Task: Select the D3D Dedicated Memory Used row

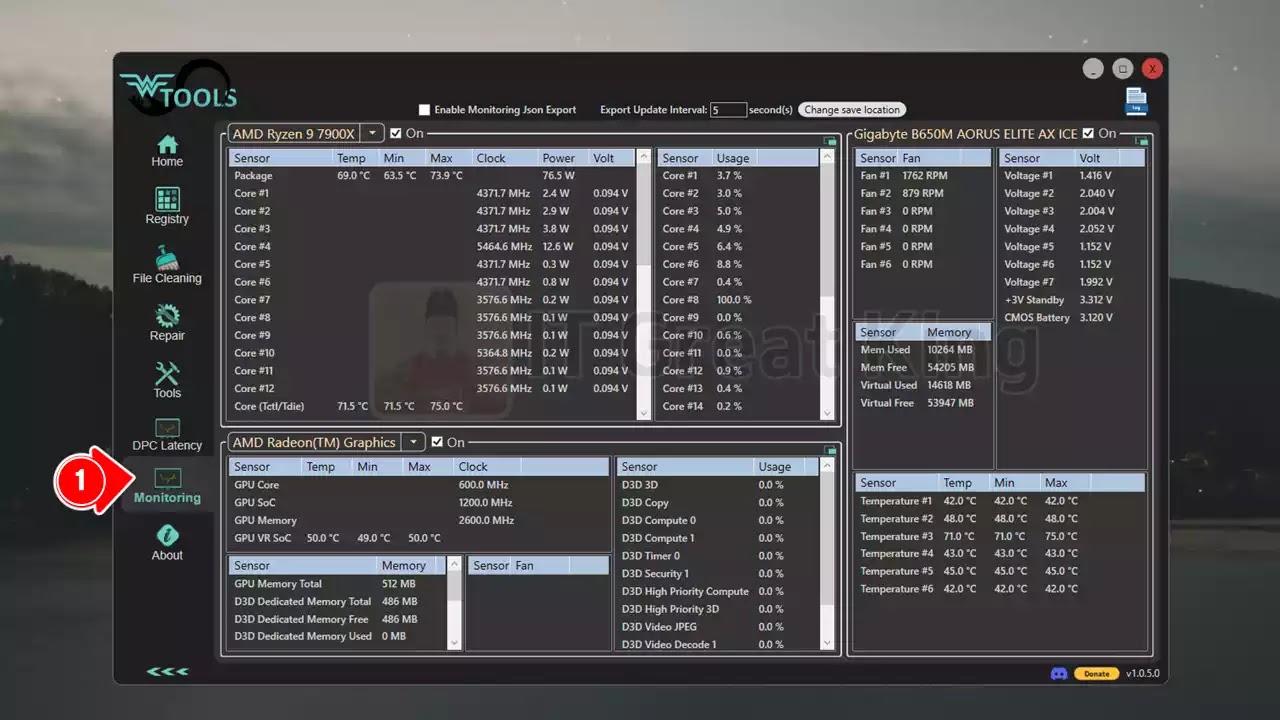Action: pos(338,637)
